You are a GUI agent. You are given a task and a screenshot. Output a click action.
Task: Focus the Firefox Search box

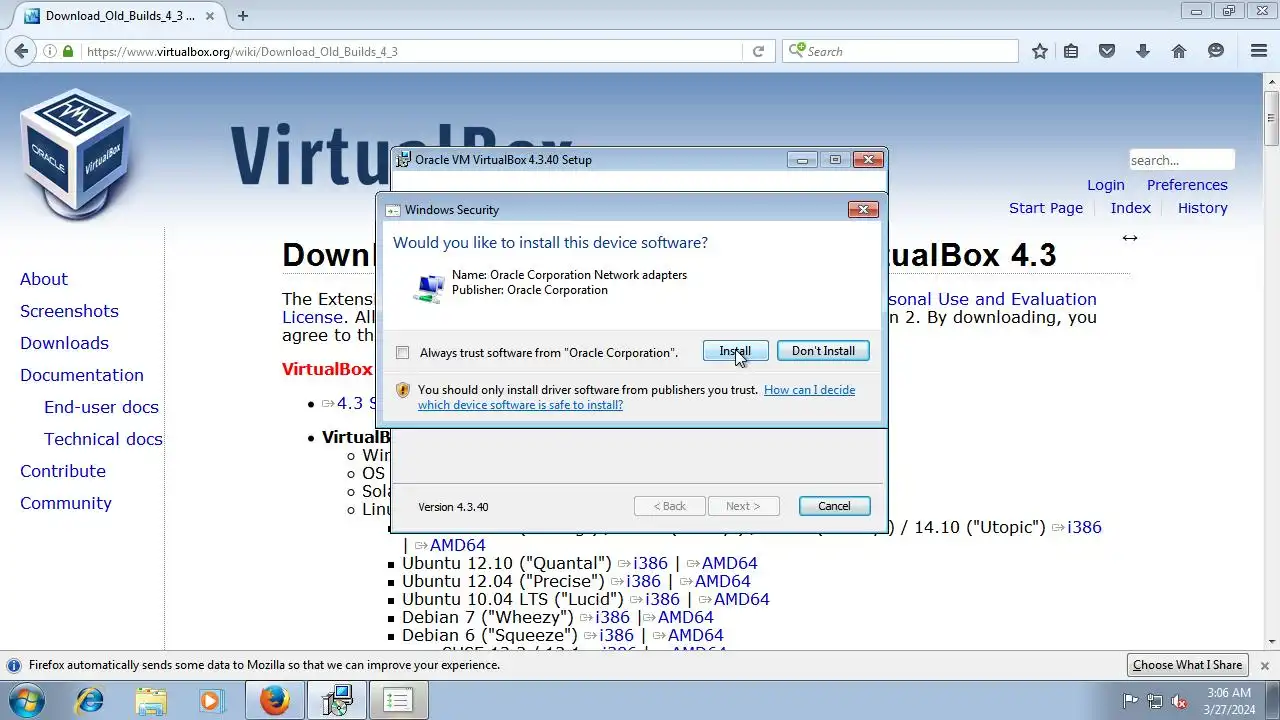point(900,51)
